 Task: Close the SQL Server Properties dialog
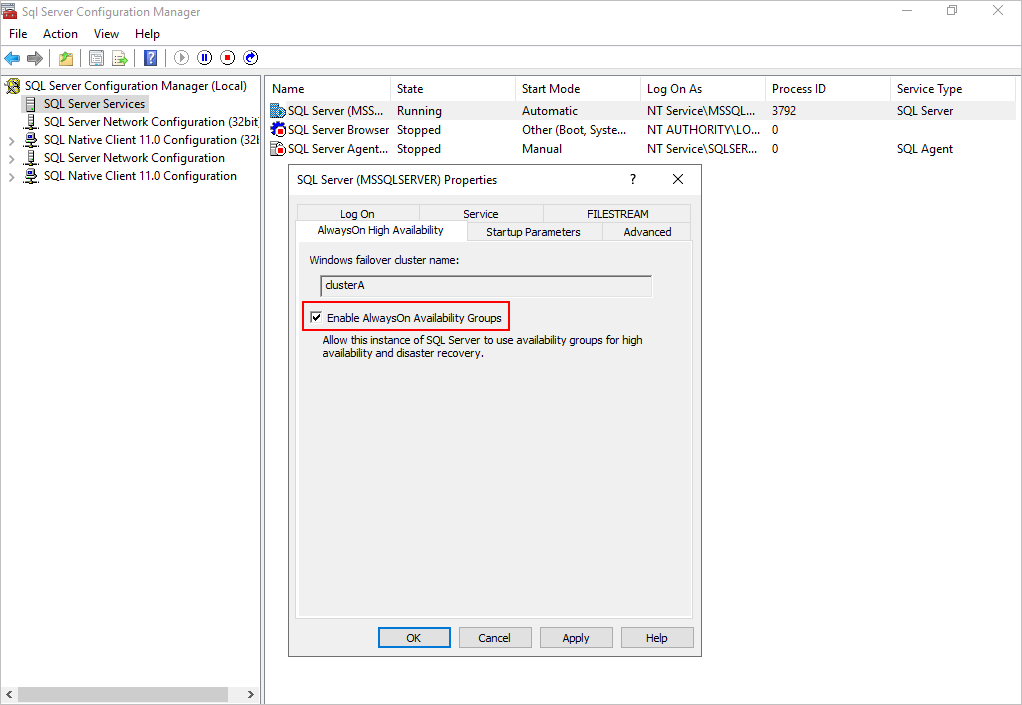click(x=678, y=179)
